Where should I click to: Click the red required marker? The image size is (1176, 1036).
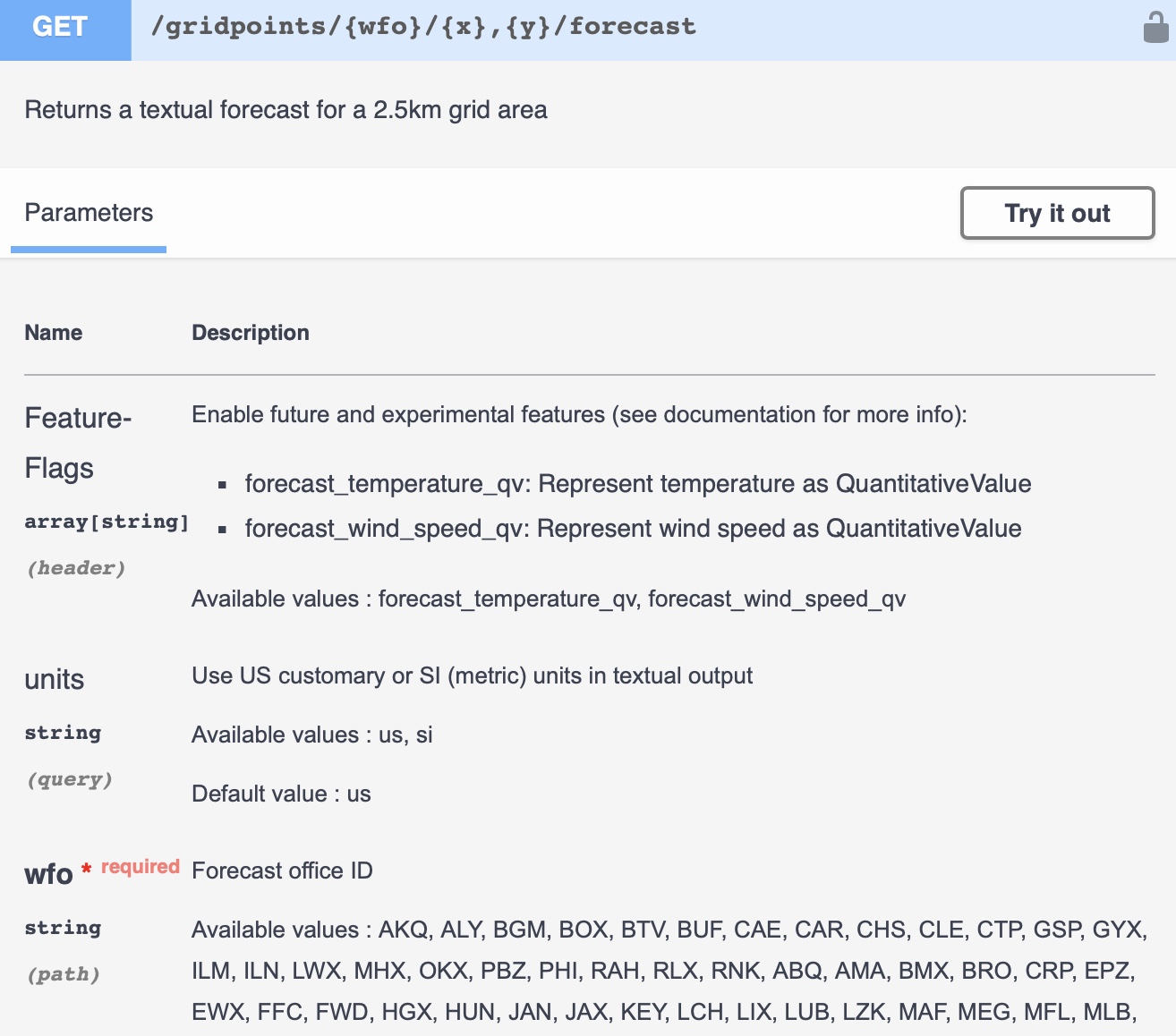pos(132,867)
